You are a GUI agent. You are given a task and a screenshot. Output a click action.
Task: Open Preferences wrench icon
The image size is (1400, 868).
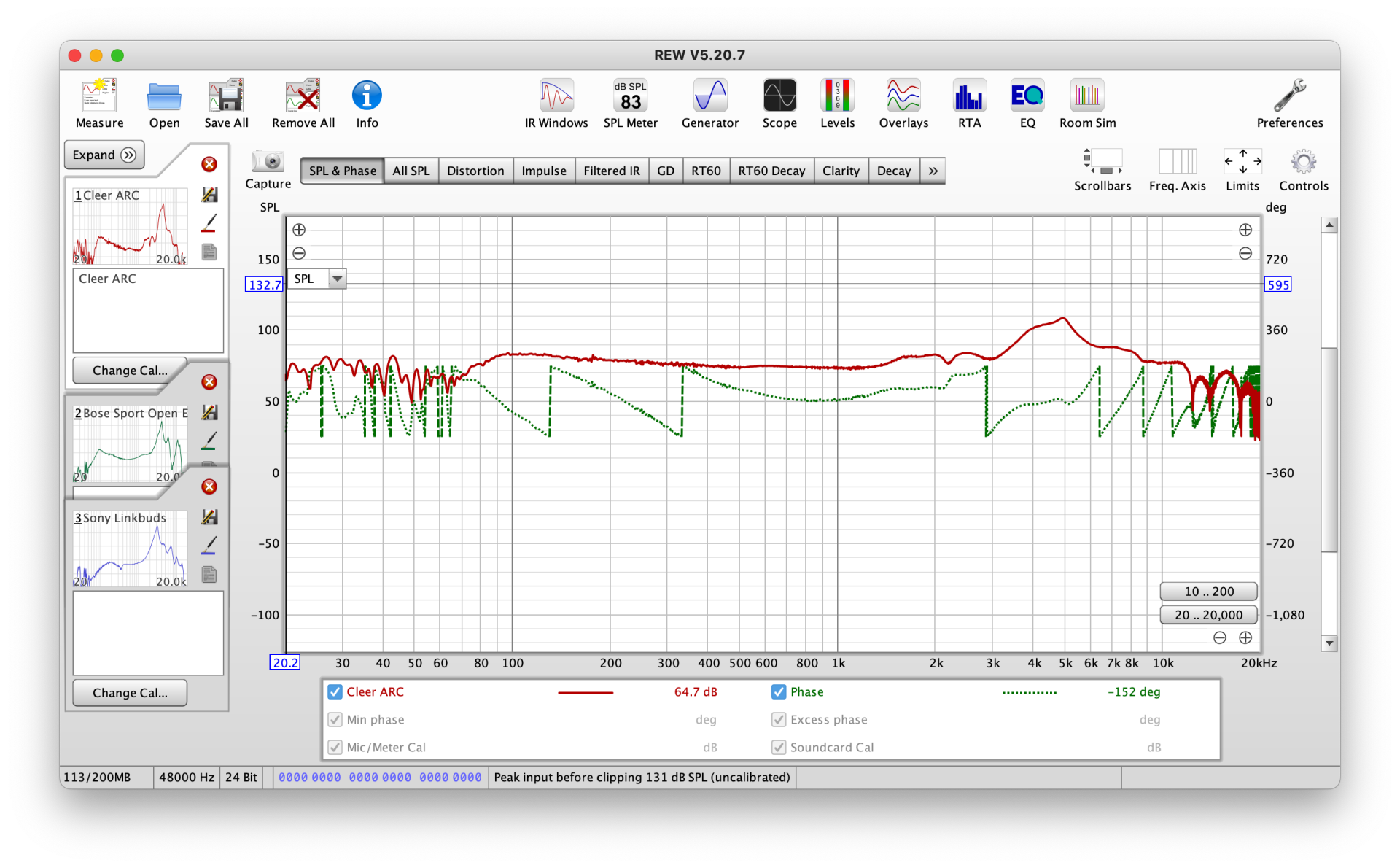pos(1289,96)
